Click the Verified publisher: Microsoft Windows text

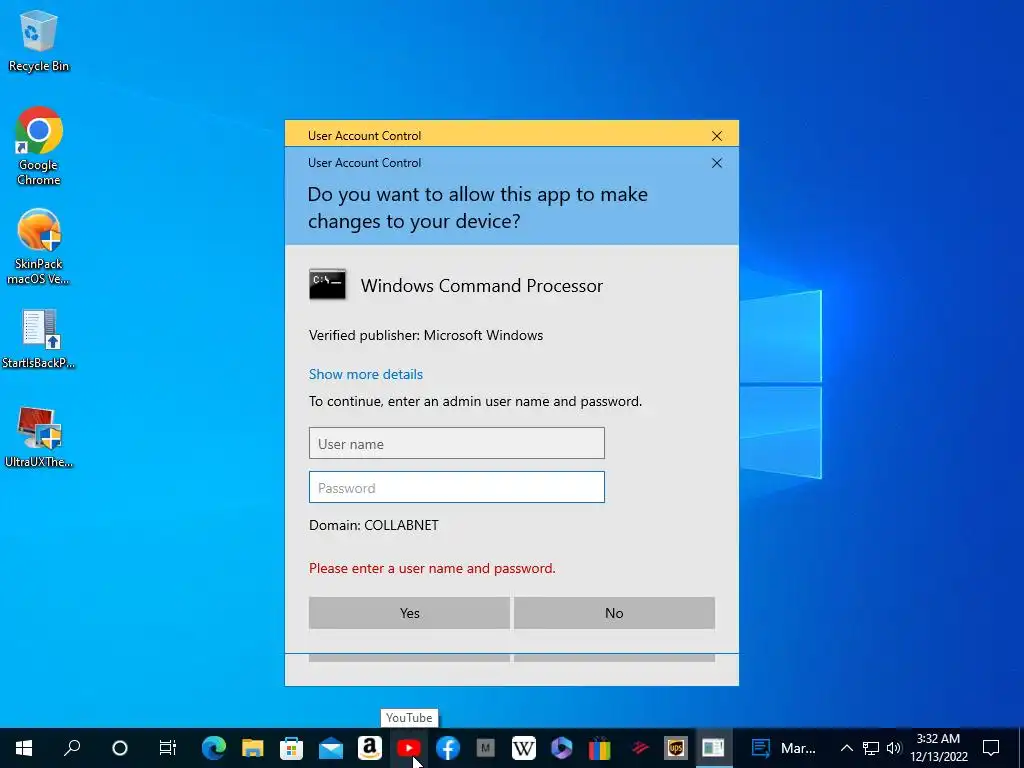coord(426,335)
